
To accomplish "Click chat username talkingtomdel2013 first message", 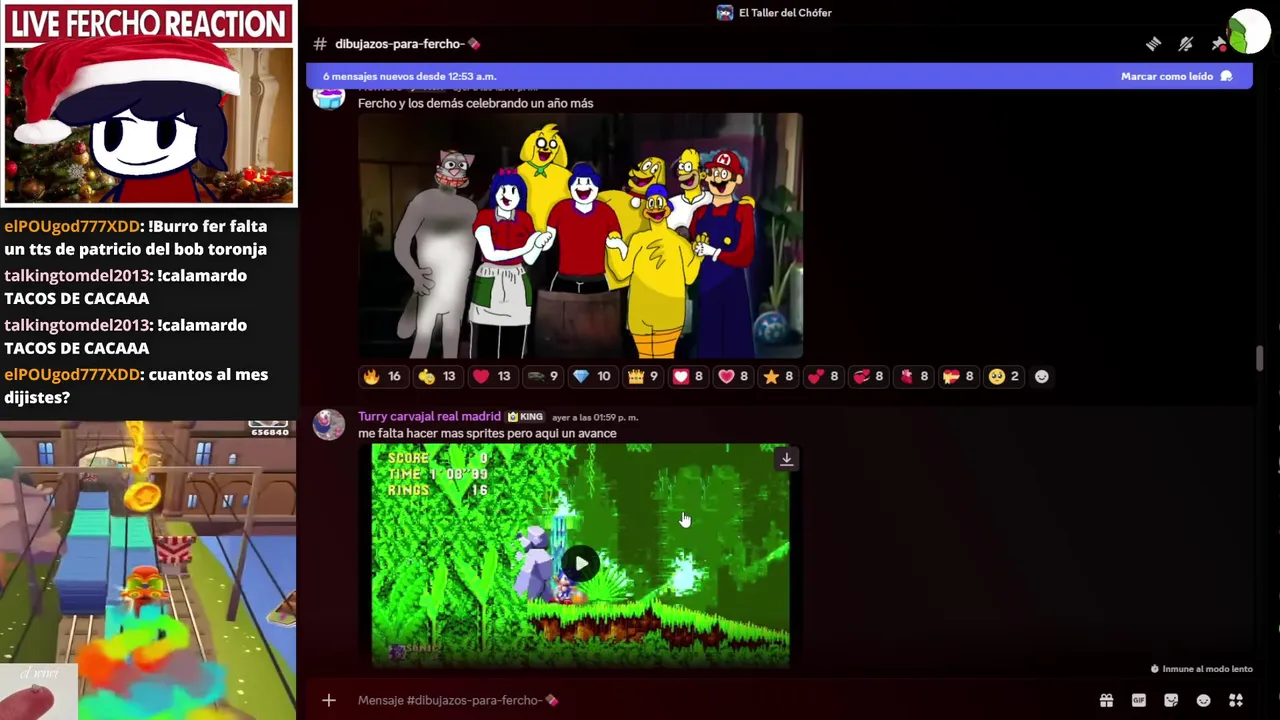I will pyautogui.click(x=77, y=275).
